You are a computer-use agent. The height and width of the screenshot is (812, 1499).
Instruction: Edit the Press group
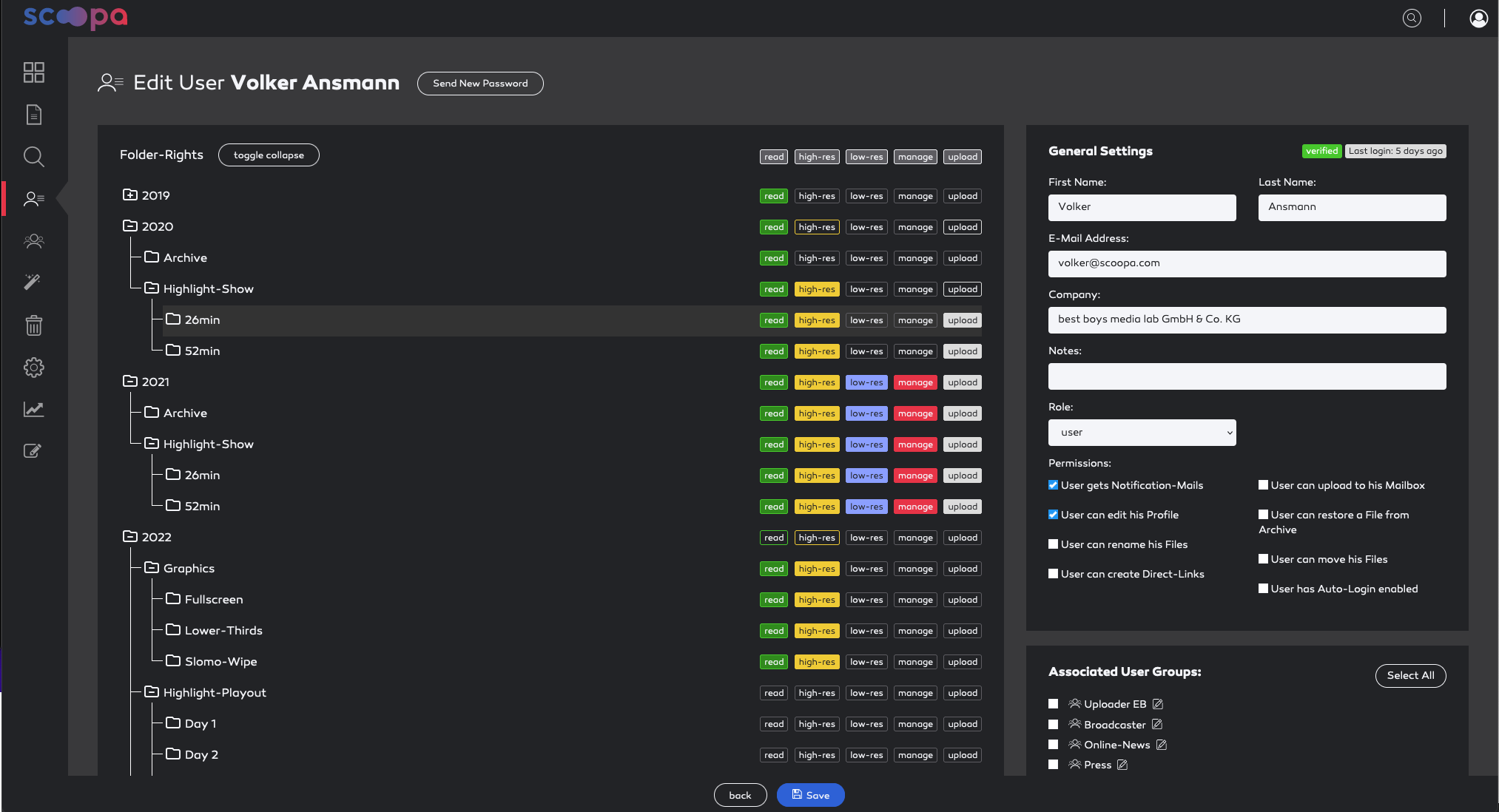click(x=1122, y=765)
